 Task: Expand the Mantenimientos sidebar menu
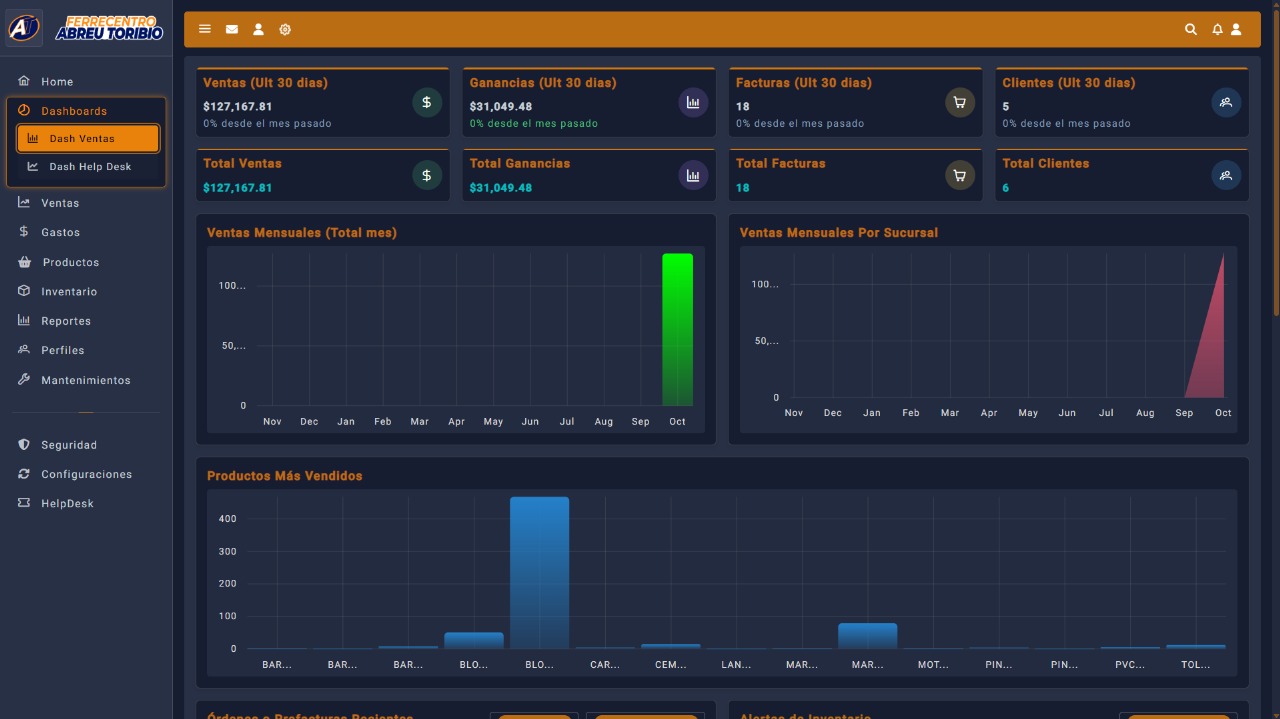(85, 381)
